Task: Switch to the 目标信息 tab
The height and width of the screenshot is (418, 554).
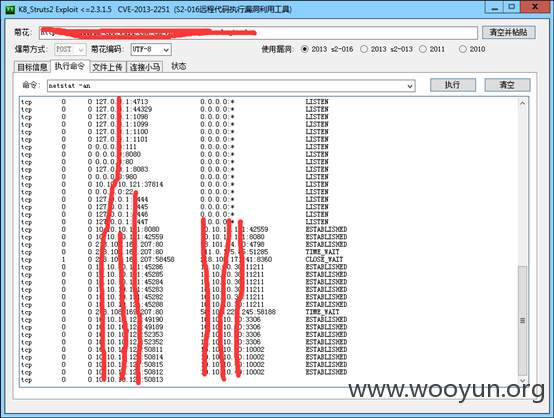Action: [x=32, y=67]
